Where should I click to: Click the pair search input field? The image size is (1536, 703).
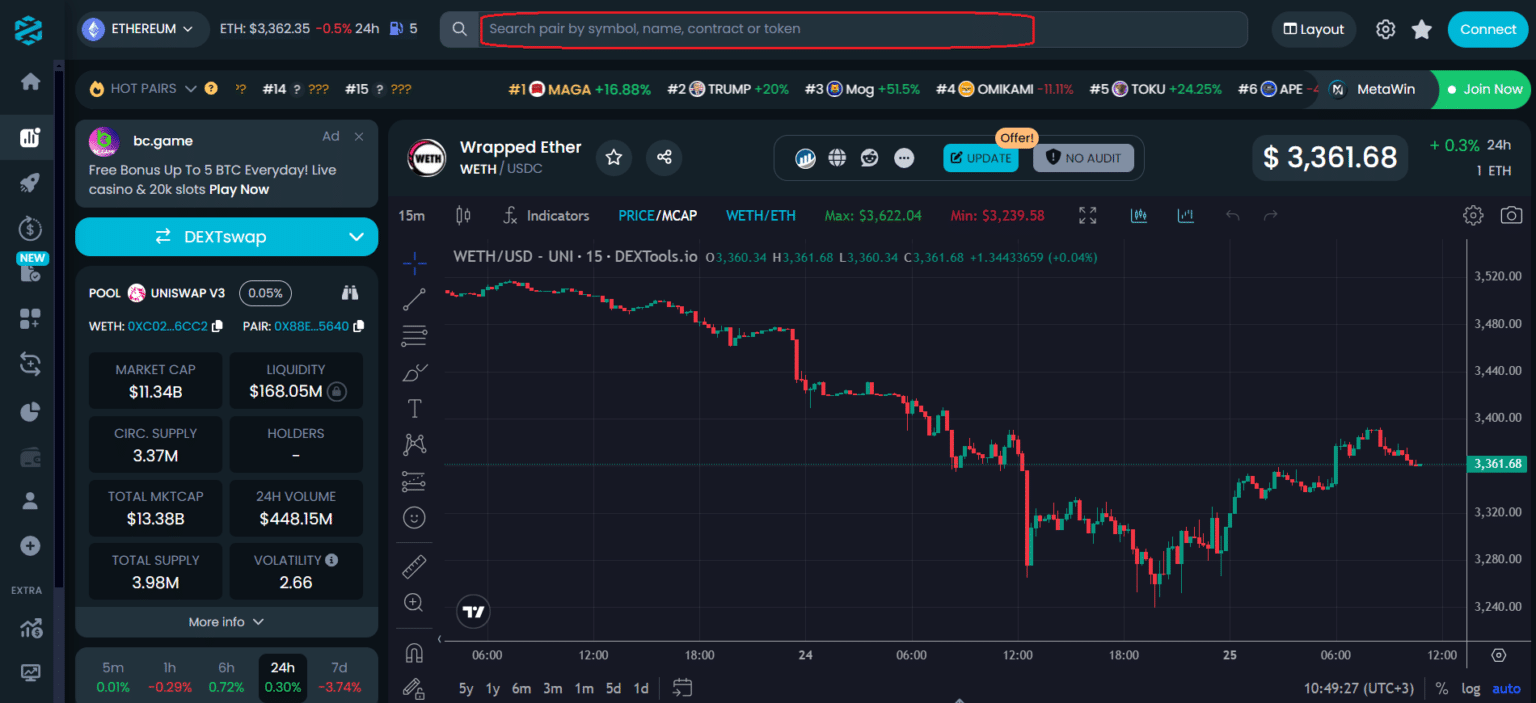757,29
